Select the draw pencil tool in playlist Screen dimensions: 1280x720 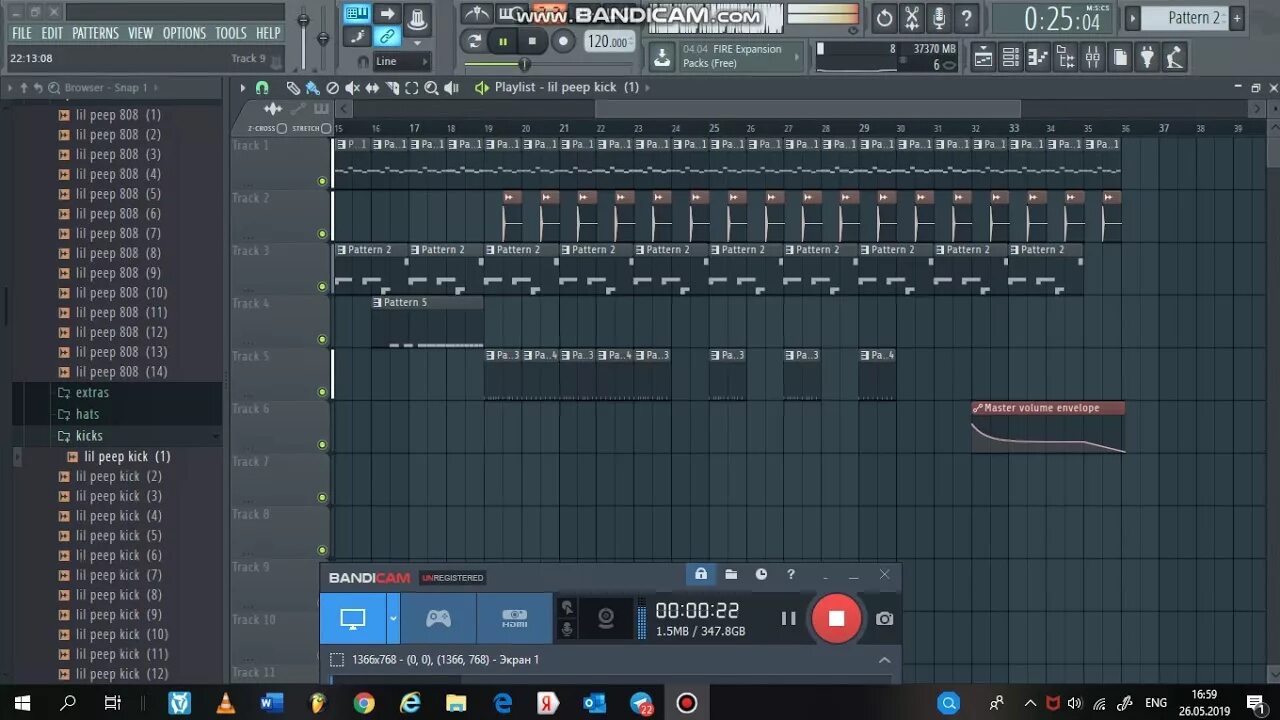point(292,88)
